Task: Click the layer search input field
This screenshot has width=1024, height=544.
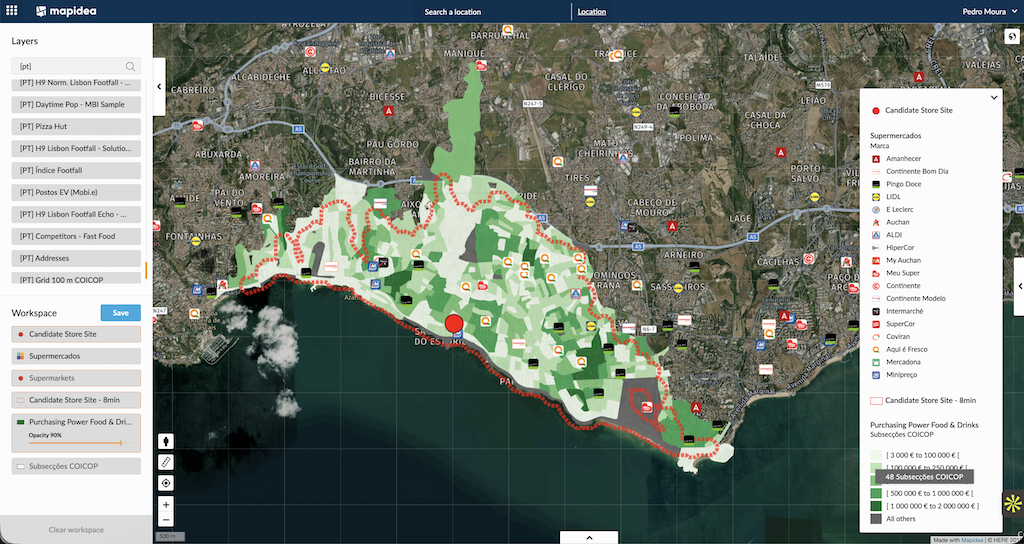Action: coord(76,66)
